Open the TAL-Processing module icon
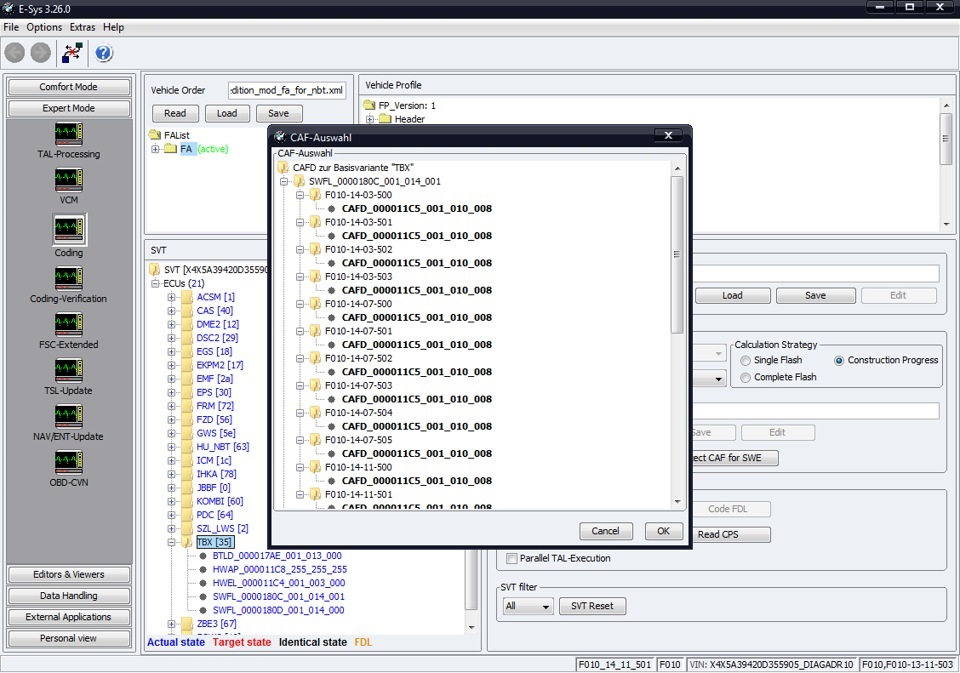Image resolution: width=960 pixels, height=673 pixels. tap(69, 133)
